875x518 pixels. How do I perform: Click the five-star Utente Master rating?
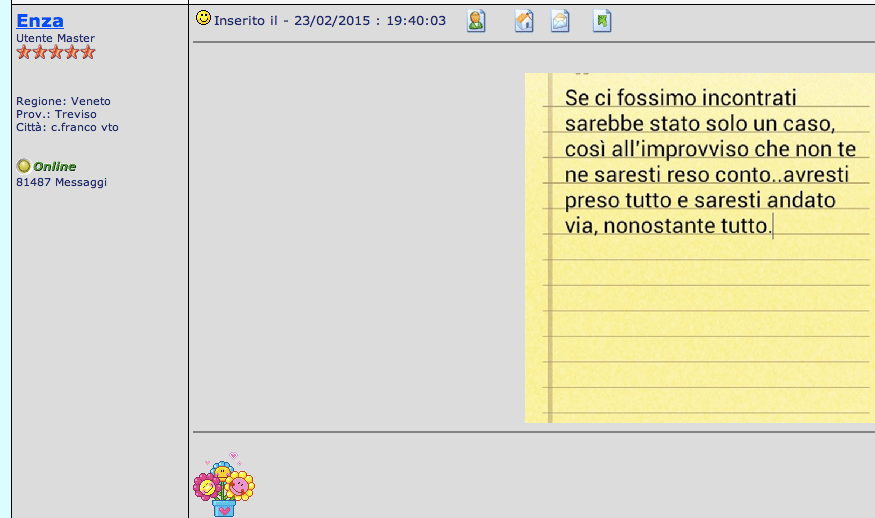click(x=56, y=52)
